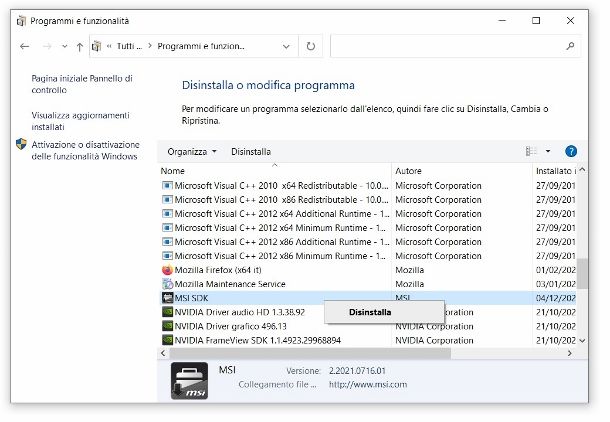
Task: Select Visual C++ 2010 x86 Redistributable entry
Action: (x=281, y=200)
